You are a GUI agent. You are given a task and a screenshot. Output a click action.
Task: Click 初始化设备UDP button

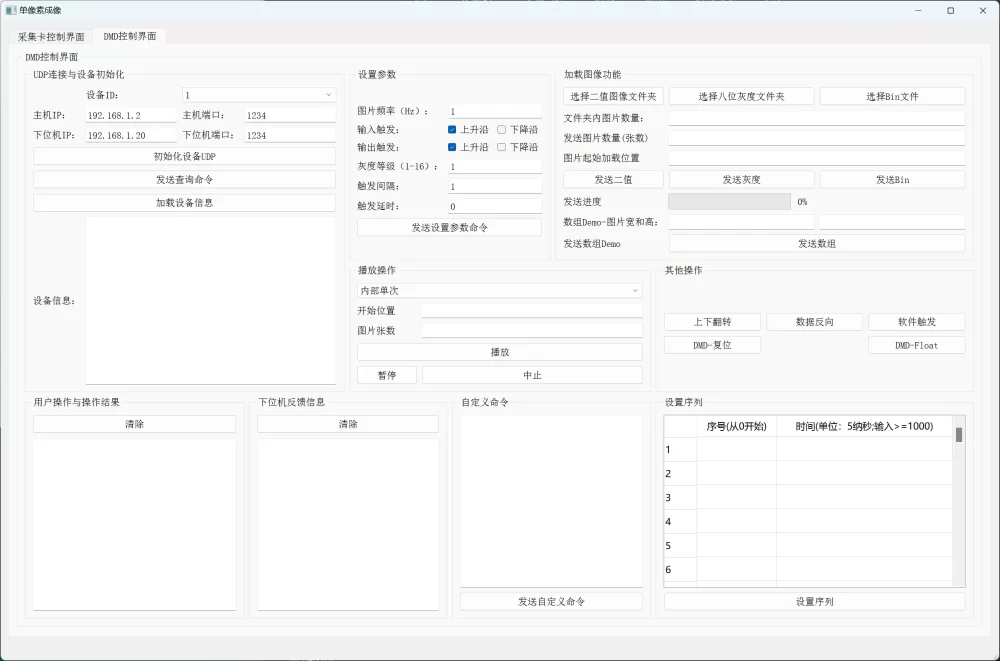click(x=184, y=157)
